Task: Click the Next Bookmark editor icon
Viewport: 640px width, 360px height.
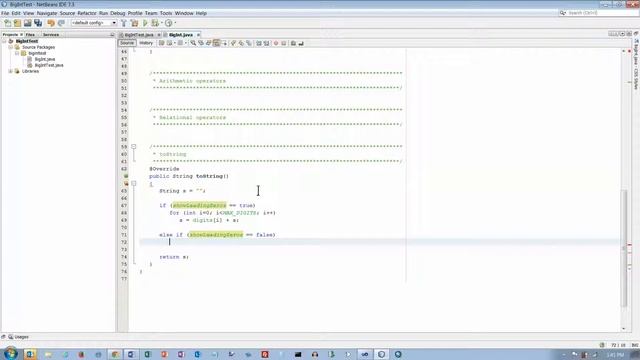Action: pos(241,43)
